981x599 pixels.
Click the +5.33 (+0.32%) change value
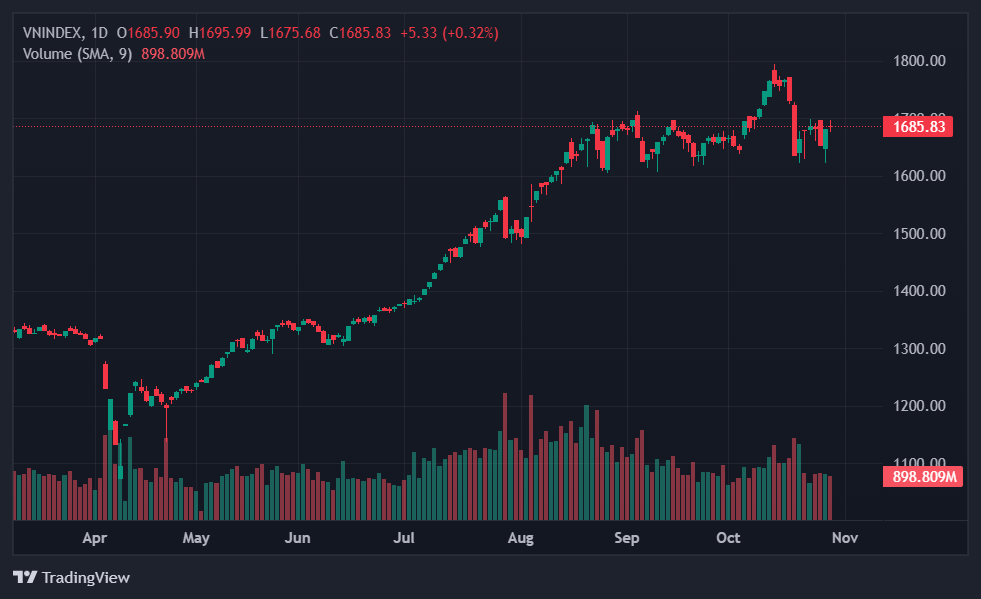449,33
